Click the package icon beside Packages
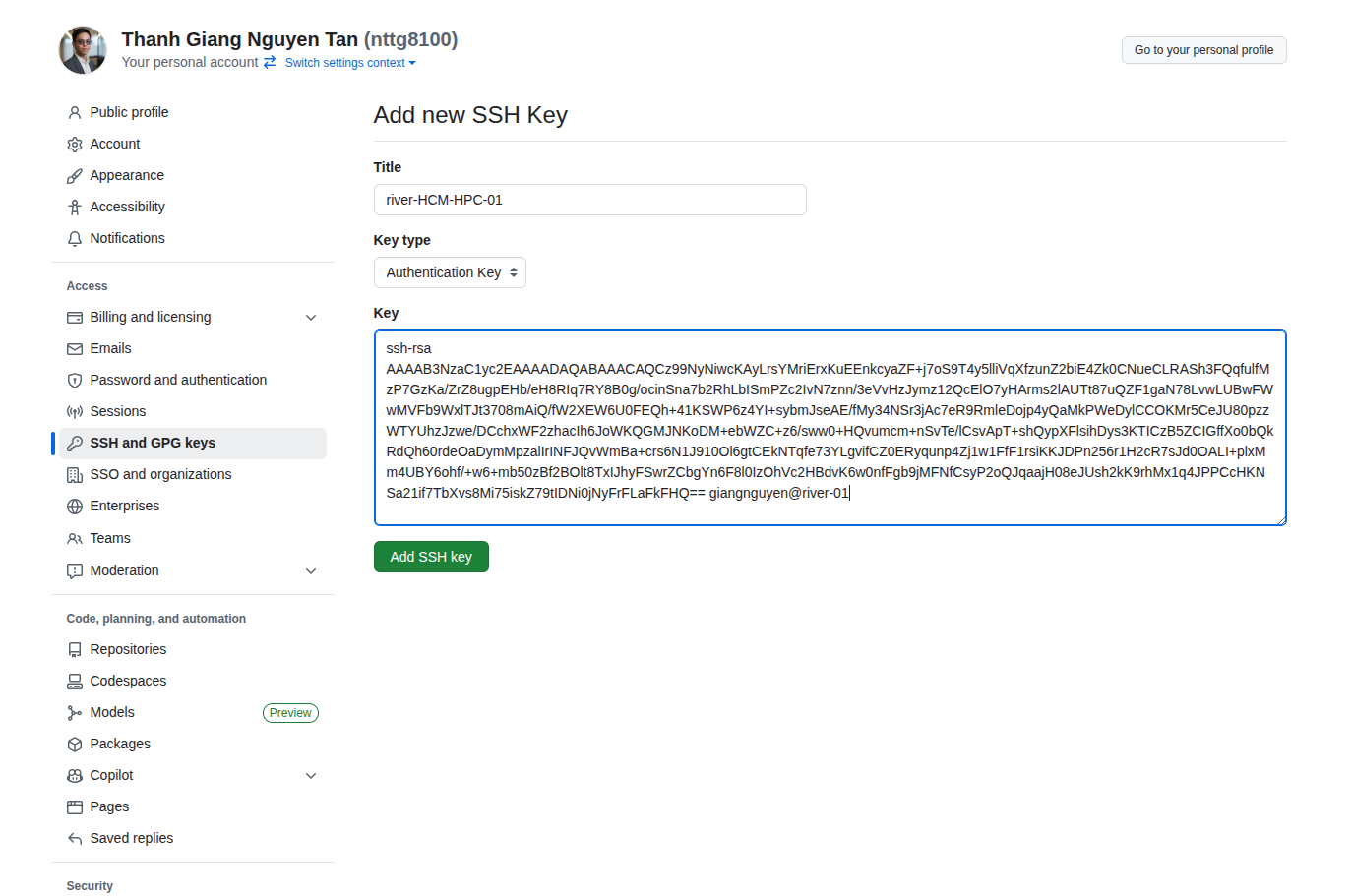This screenshot has height=896, width=1352. point(75,745)
